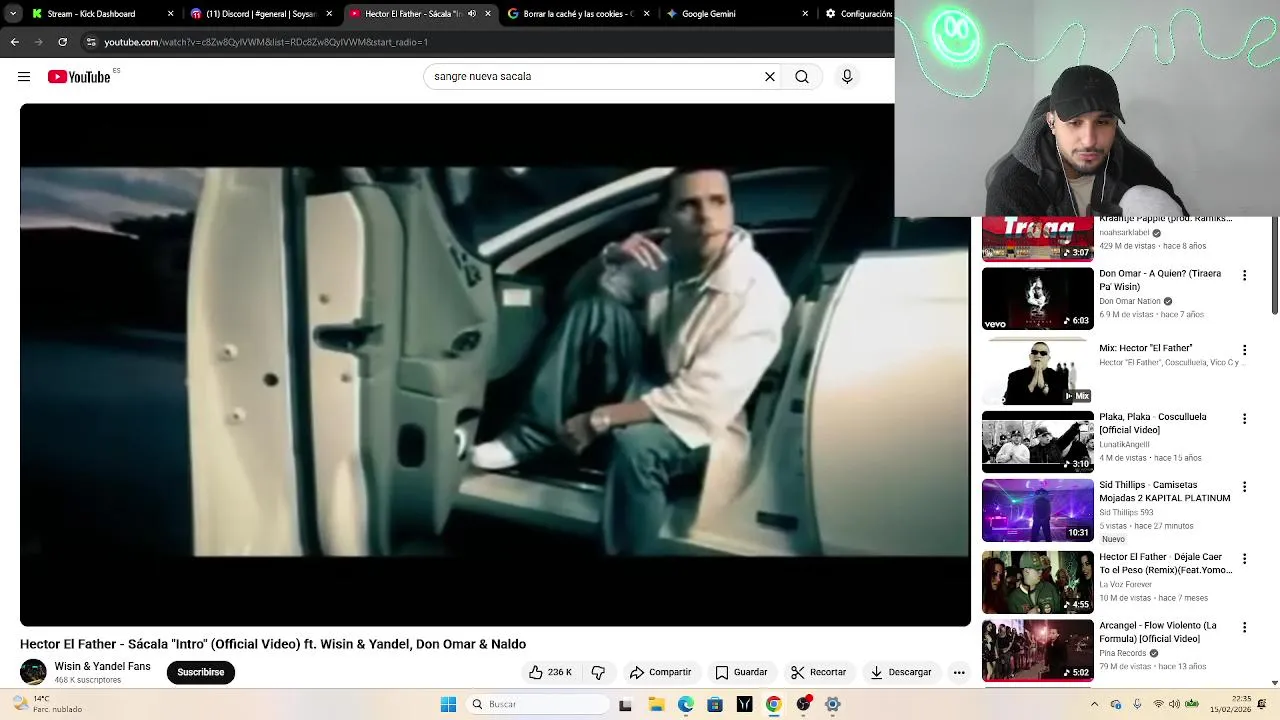
Task: Launch Microsoft Edge from taskbar
Action: point(685,704)
